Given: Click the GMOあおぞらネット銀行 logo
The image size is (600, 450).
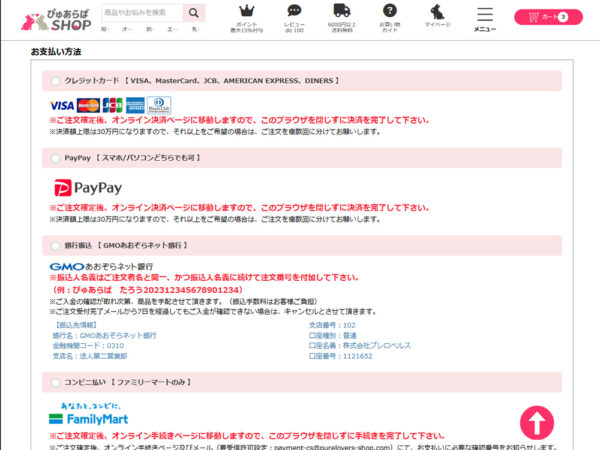Looking at the screenshot, I should point(101,266).
